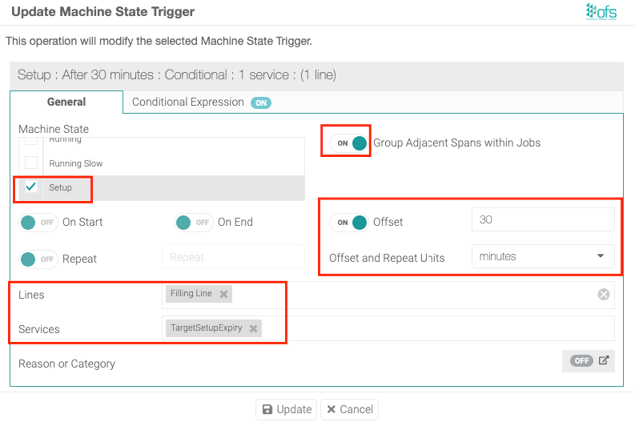Open the Offset and Repeat Units dropdown
Screen dimensions: 635x426
point(543,256)
